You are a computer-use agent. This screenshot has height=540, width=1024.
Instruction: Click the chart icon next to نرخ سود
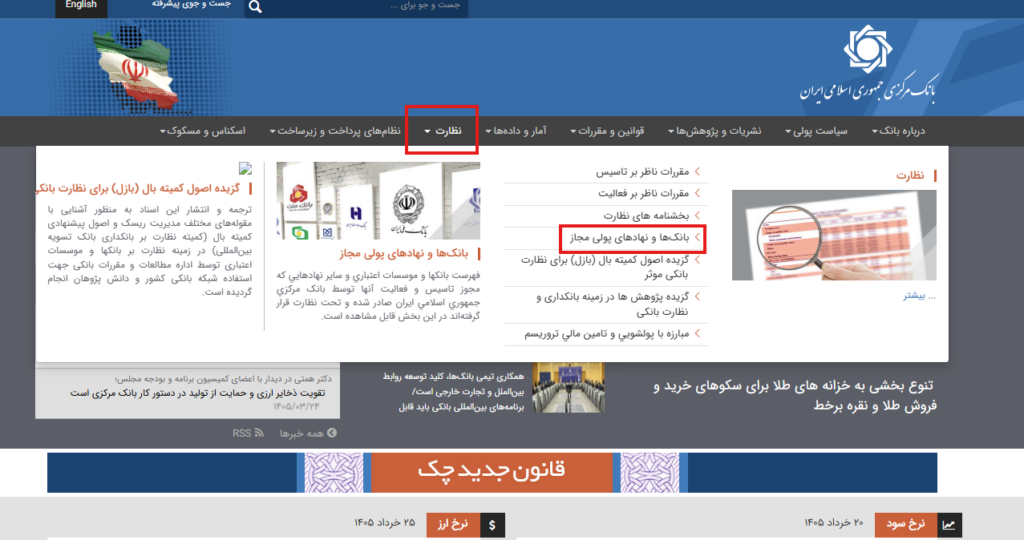948,525
